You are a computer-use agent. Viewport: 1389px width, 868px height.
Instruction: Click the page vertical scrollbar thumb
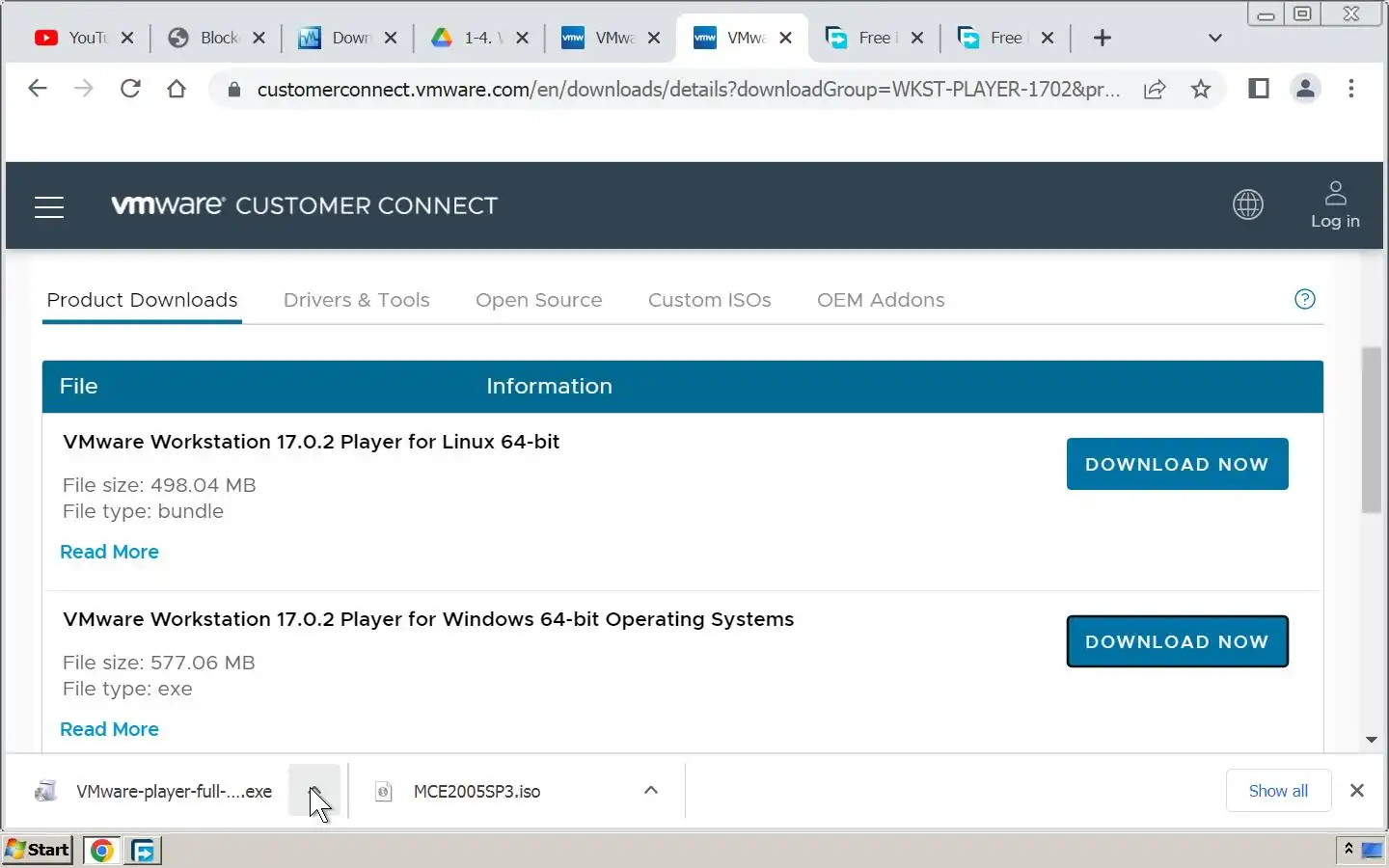pyautogui.click(x=1372, y=430)
